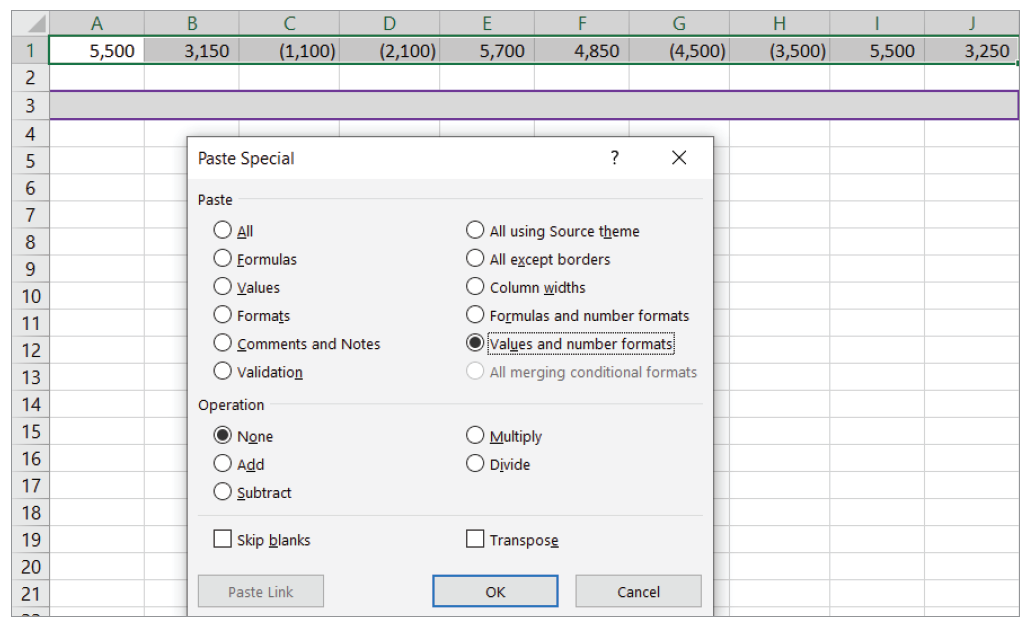The width and height of the screenshot is (1027, 627).
Task: Choose All except borders option
Action: coord(476,259)
